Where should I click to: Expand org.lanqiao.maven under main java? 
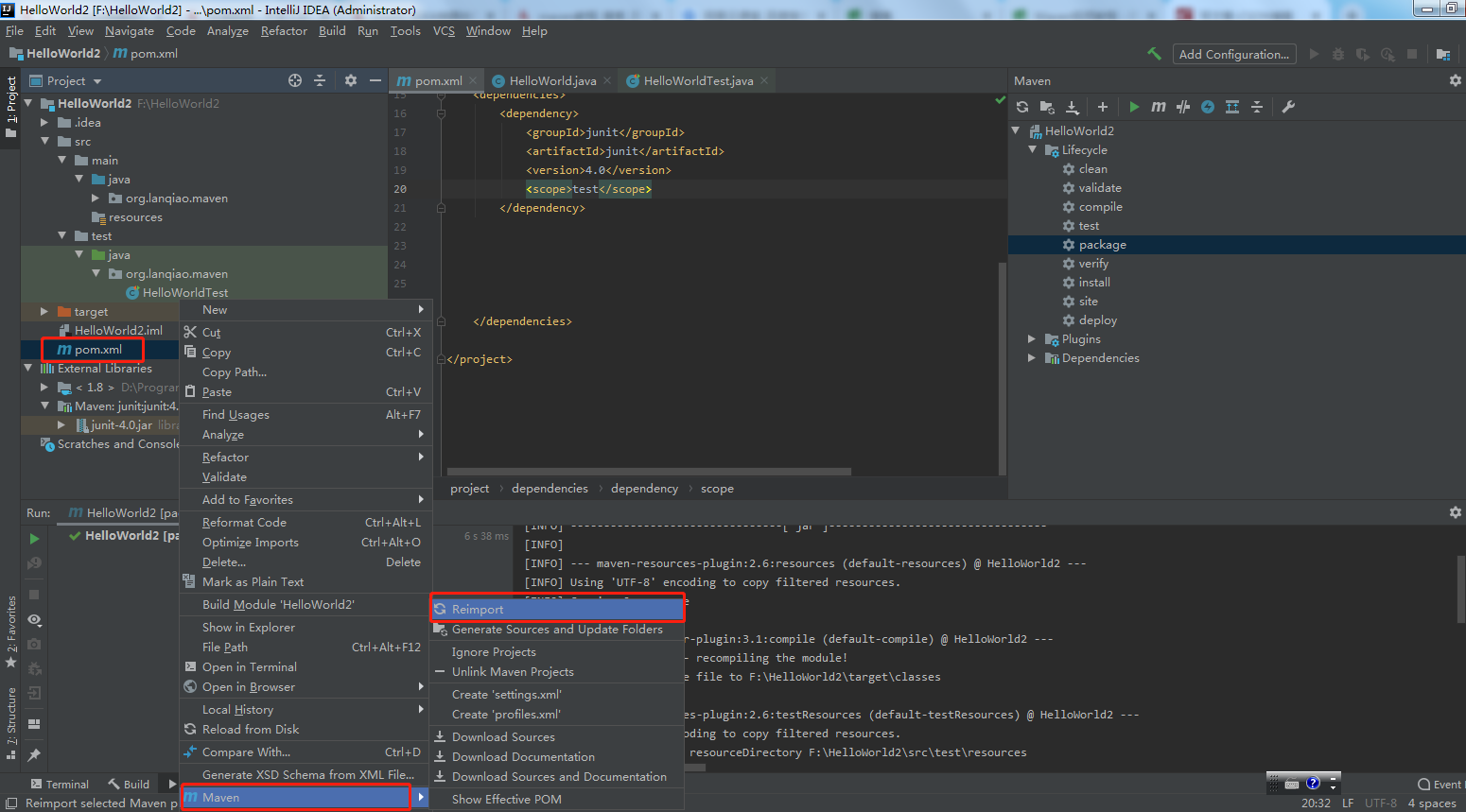tap(96, 198)
